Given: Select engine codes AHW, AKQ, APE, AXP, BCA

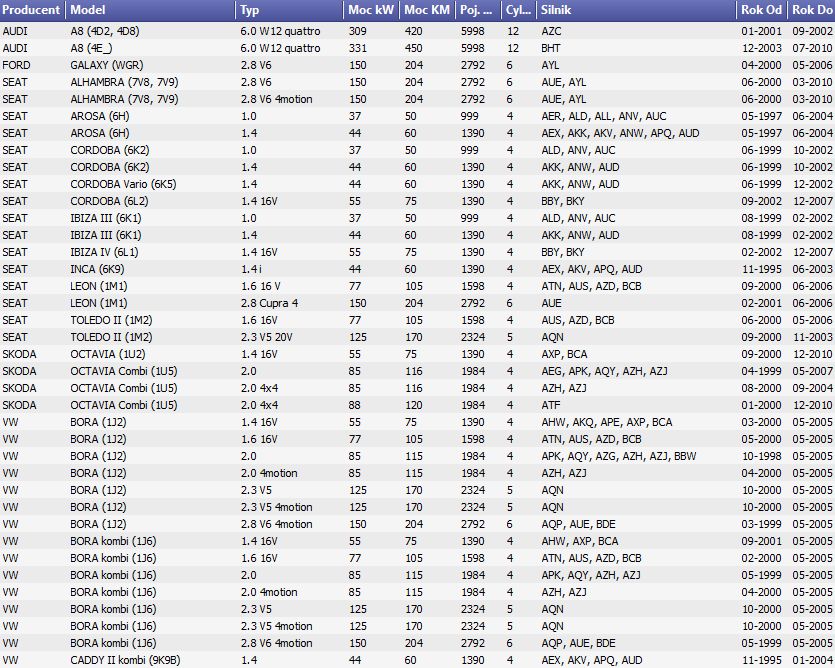Looking at the screenshot, I should tap(607, 423).
